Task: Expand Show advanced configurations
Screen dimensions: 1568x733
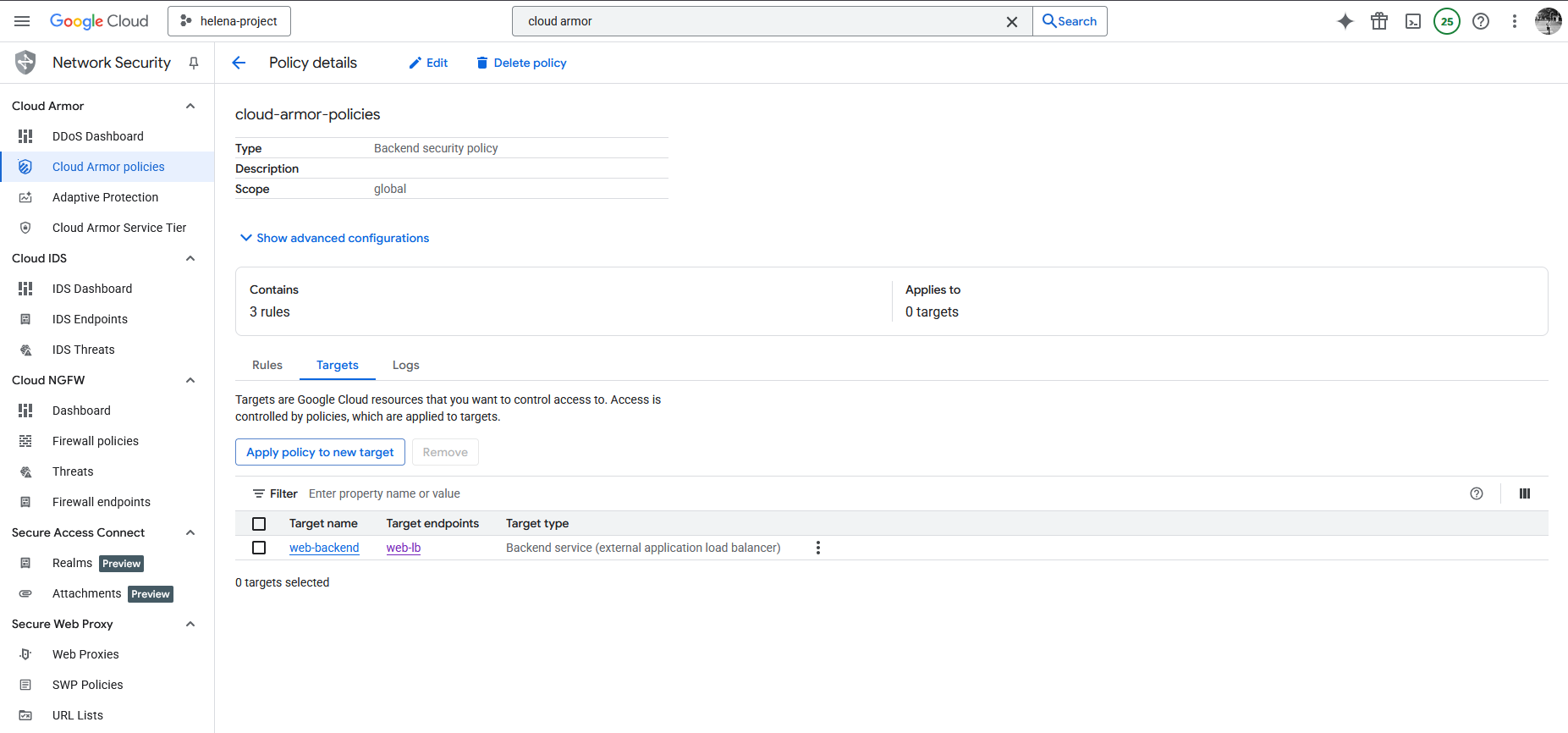Action: pos(334,238)
